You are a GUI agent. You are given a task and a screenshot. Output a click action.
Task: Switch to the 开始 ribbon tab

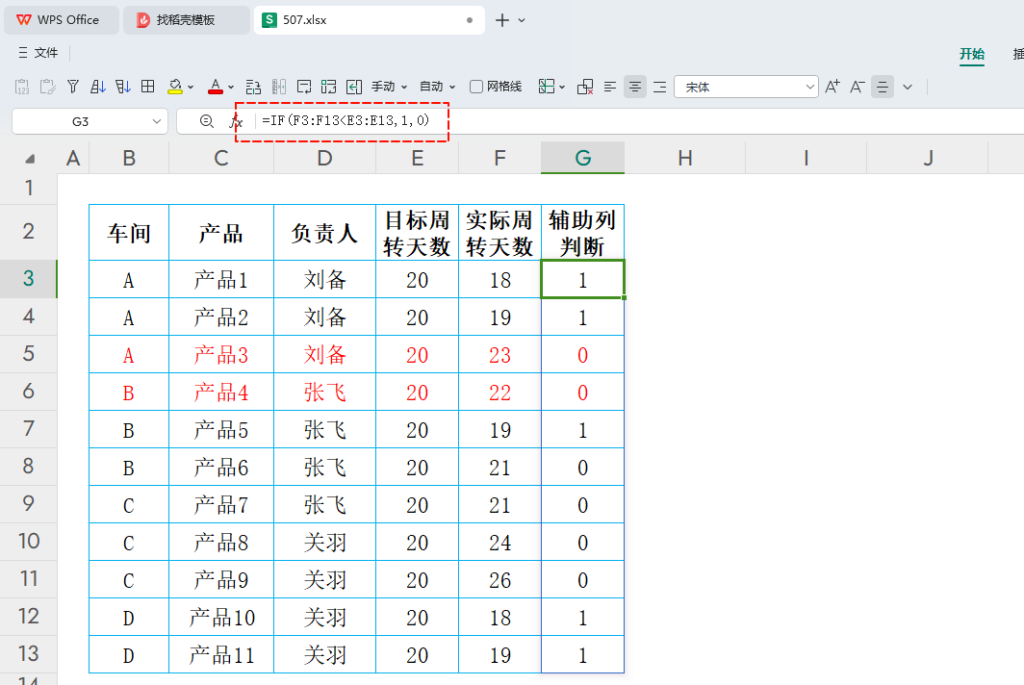pyautogui.click(x=972, y=54)
